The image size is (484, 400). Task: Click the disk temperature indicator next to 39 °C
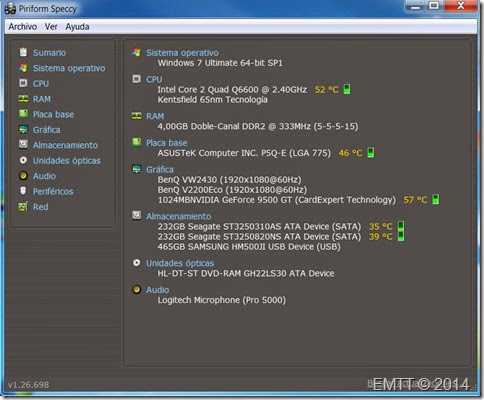pos(401,236)
